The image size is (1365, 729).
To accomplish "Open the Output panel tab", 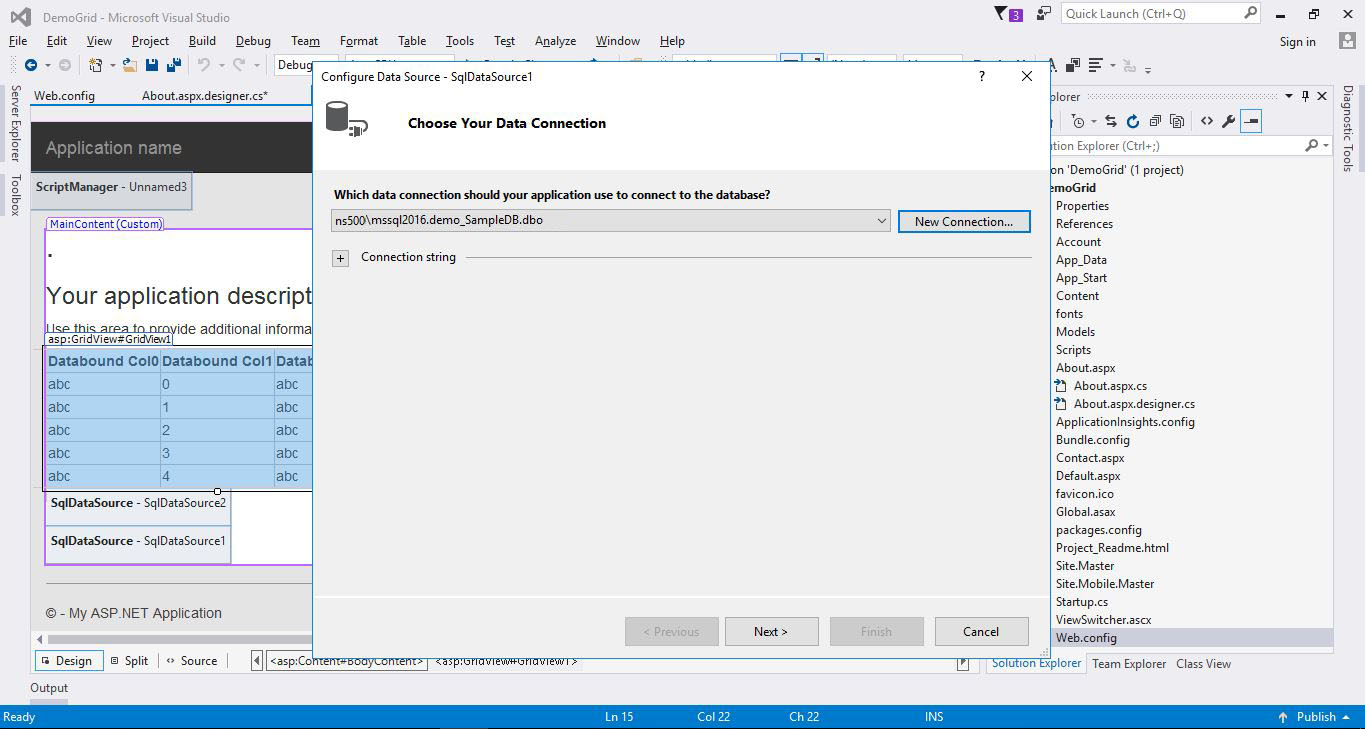I will pyautogui.click(x=49, y=688).
